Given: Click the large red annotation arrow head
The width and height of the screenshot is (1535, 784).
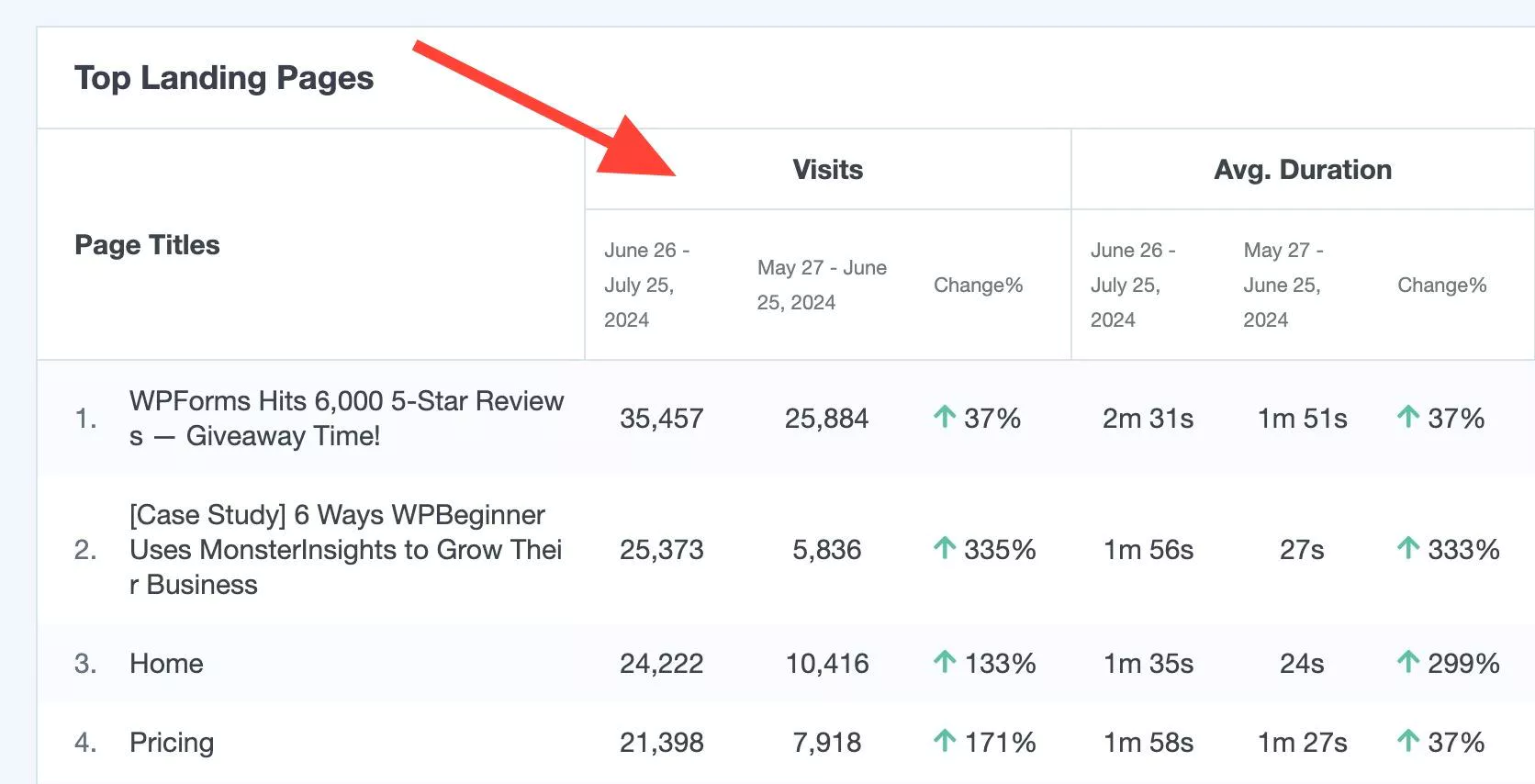Looking at the screenshot, I should click(x=633, y=149).
